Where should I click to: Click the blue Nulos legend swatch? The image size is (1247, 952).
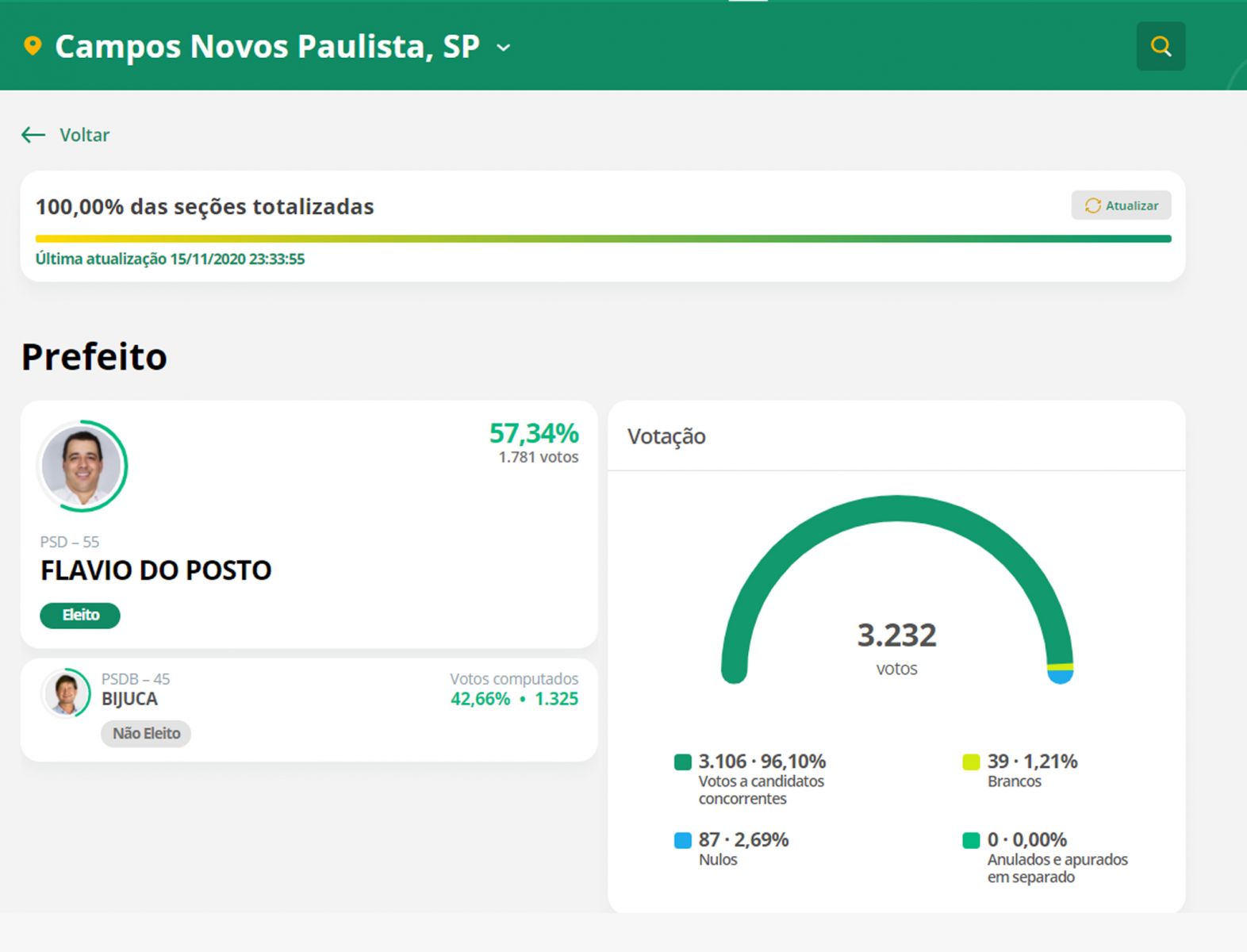point(682,840)
